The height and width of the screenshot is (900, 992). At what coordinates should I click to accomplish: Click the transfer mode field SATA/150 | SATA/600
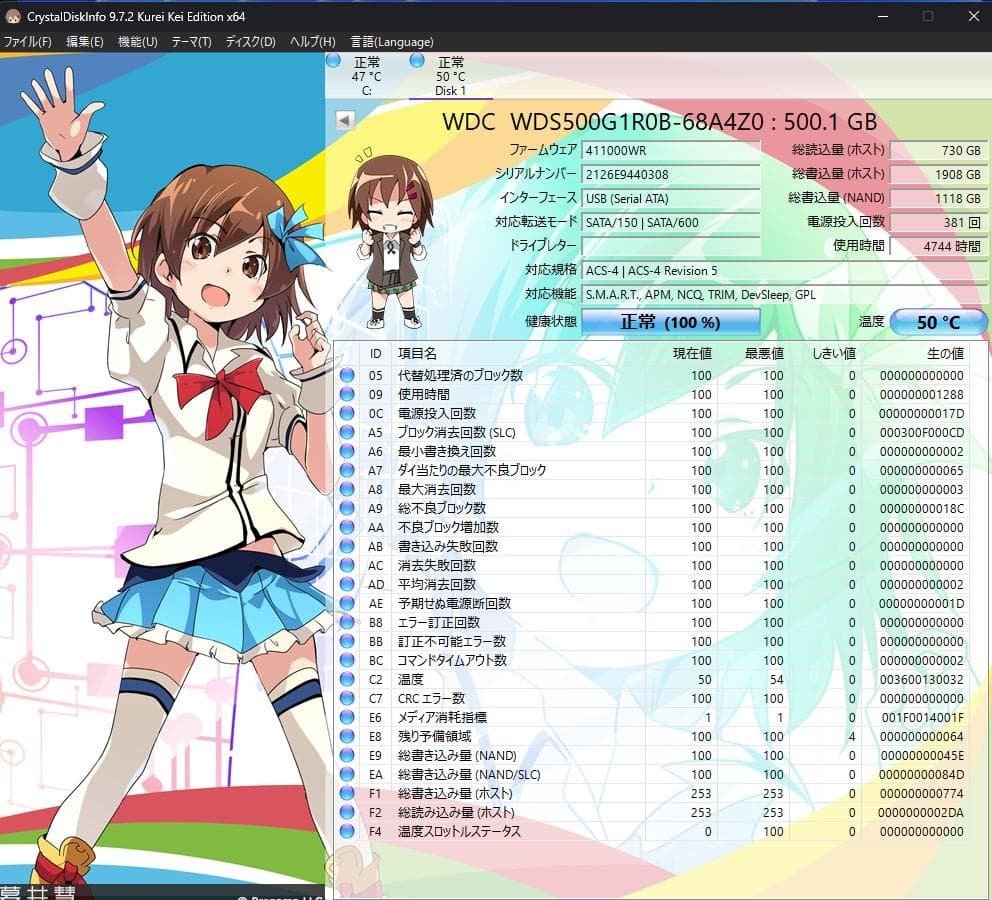[671, 223]
